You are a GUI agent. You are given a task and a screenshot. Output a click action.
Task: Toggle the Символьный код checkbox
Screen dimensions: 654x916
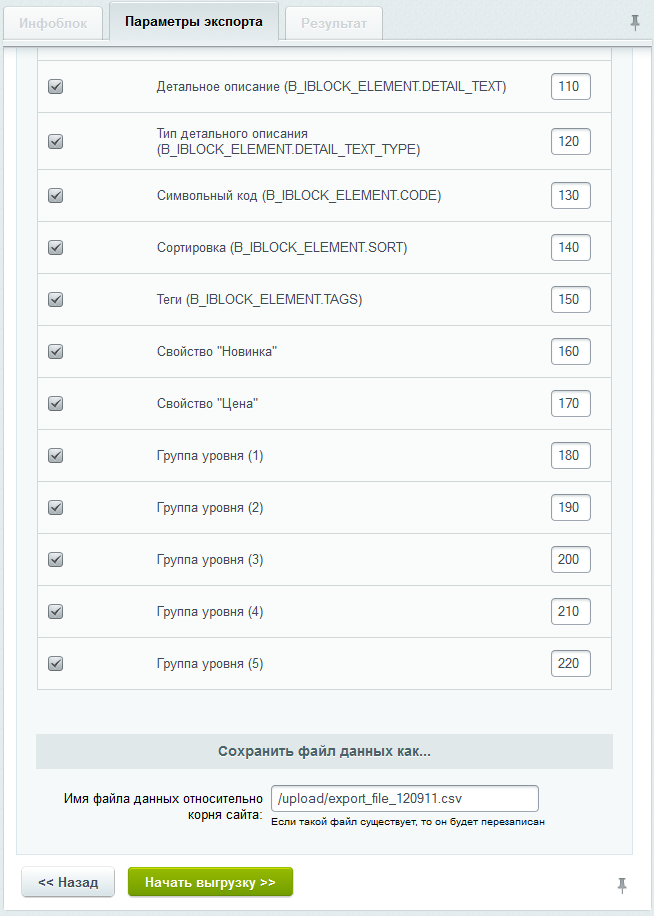[x=56, y=195]
